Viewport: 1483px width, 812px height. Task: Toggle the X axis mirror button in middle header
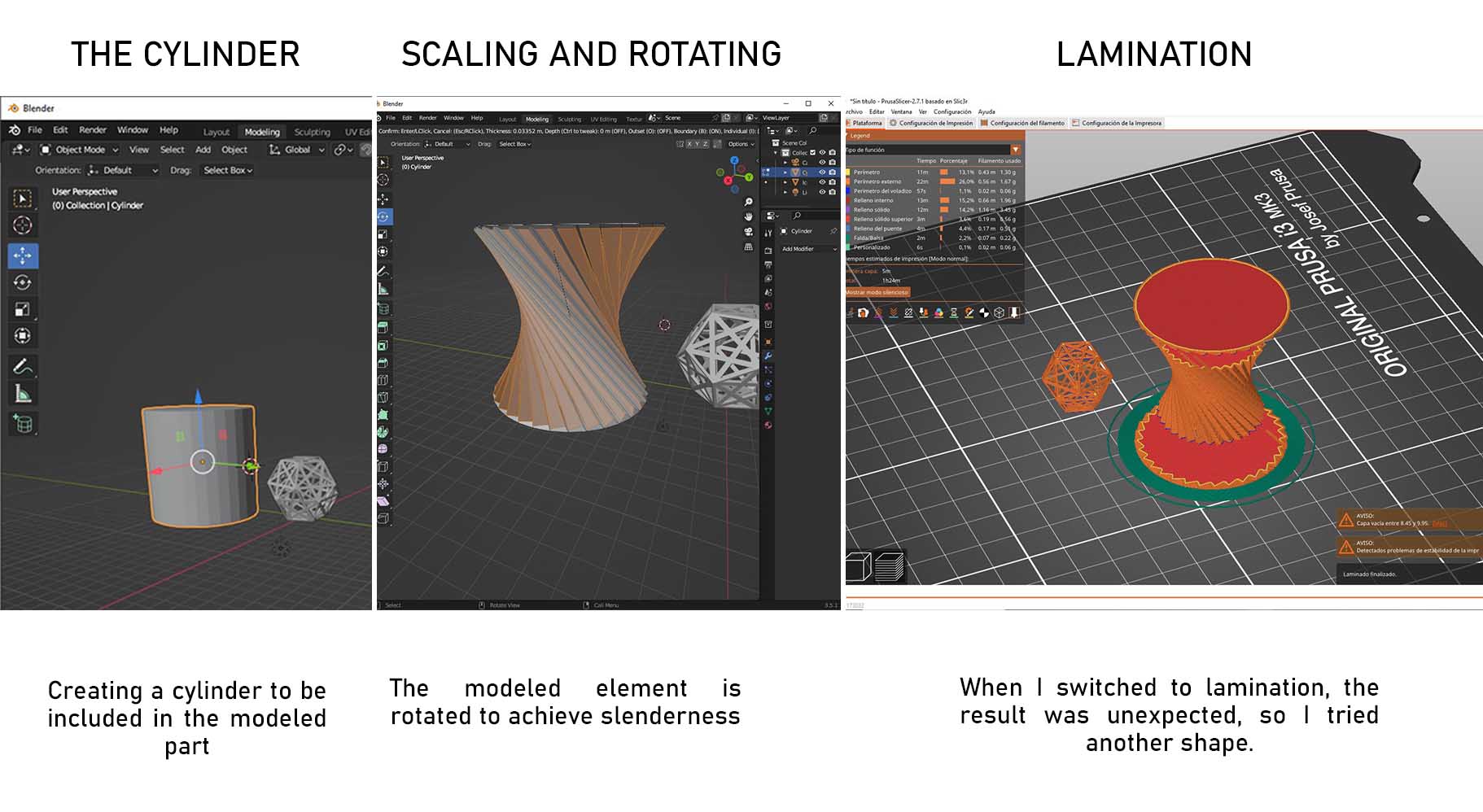click(689, 144)
